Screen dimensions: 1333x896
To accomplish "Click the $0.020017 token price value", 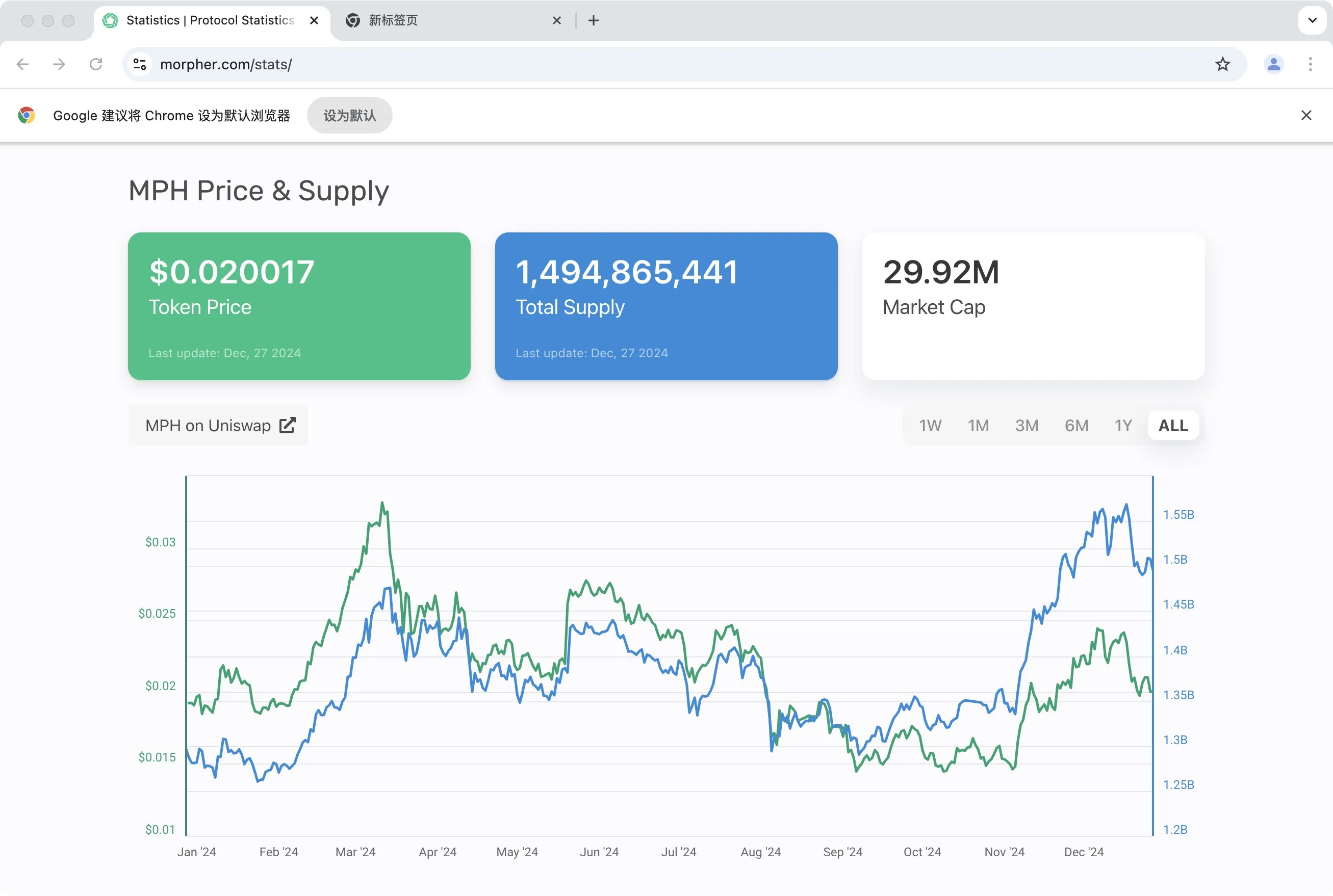I will click(232, 272).
